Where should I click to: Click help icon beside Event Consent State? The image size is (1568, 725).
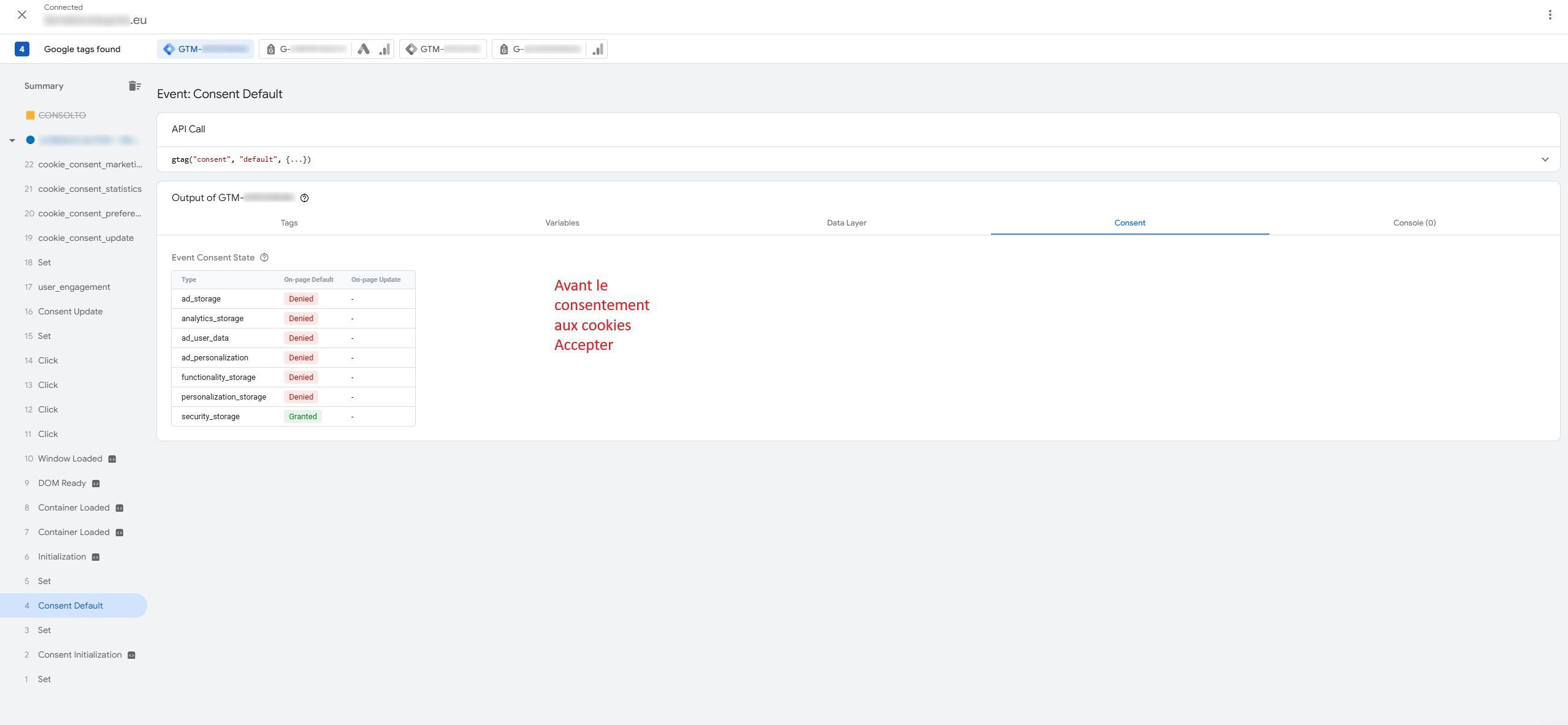pyautogui.click(x=264, y=257)
